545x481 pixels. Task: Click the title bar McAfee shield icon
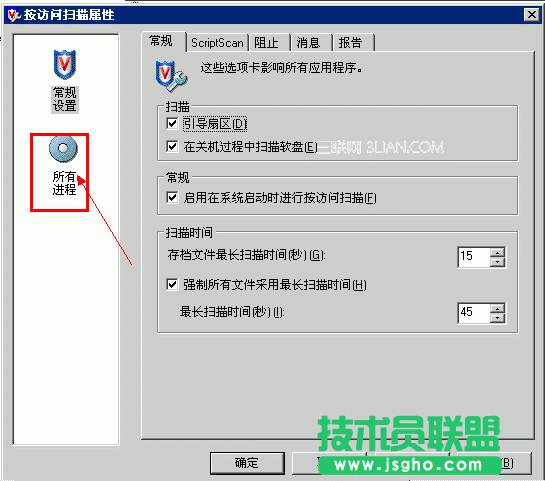click(x=14, y=15)
